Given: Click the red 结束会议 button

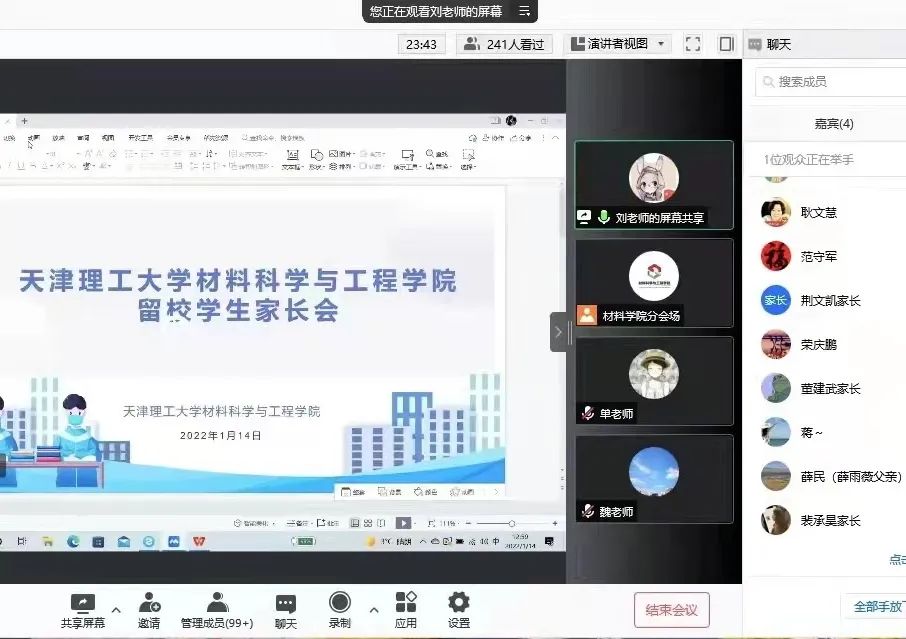Looking at the screenshot, I should click(x=672, y=609).
